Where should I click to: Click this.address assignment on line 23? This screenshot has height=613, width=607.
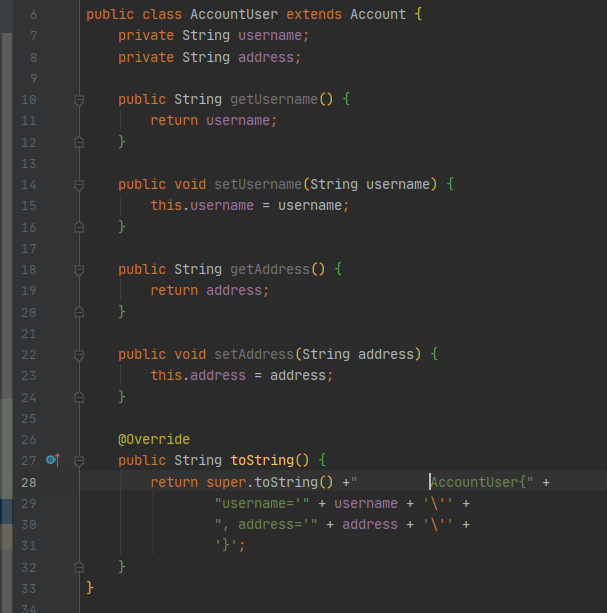242,375
